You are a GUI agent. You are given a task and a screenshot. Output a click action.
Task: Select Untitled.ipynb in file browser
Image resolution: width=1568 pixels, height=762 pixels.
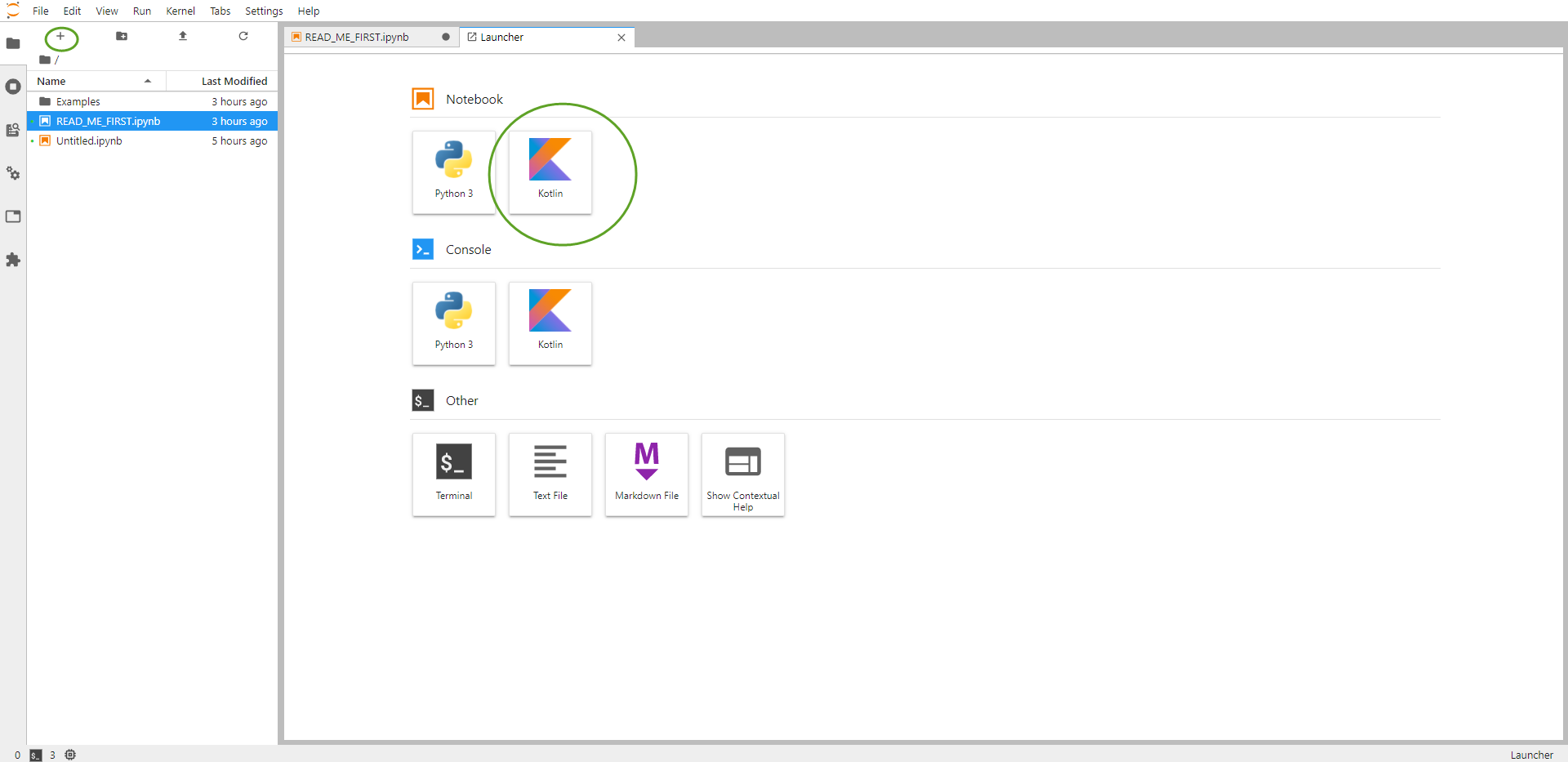tap(89, 141)
